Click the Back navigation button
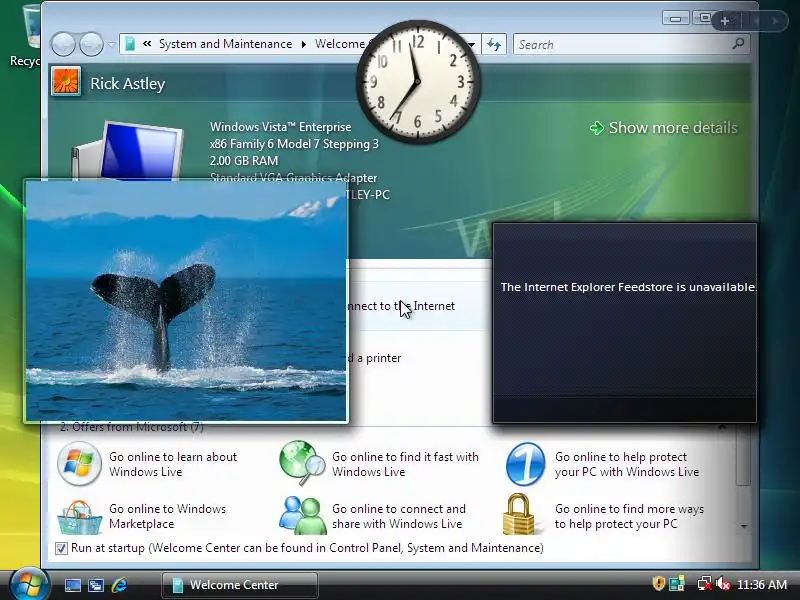Screen dimensions: 800x600 tap(63, 44)
